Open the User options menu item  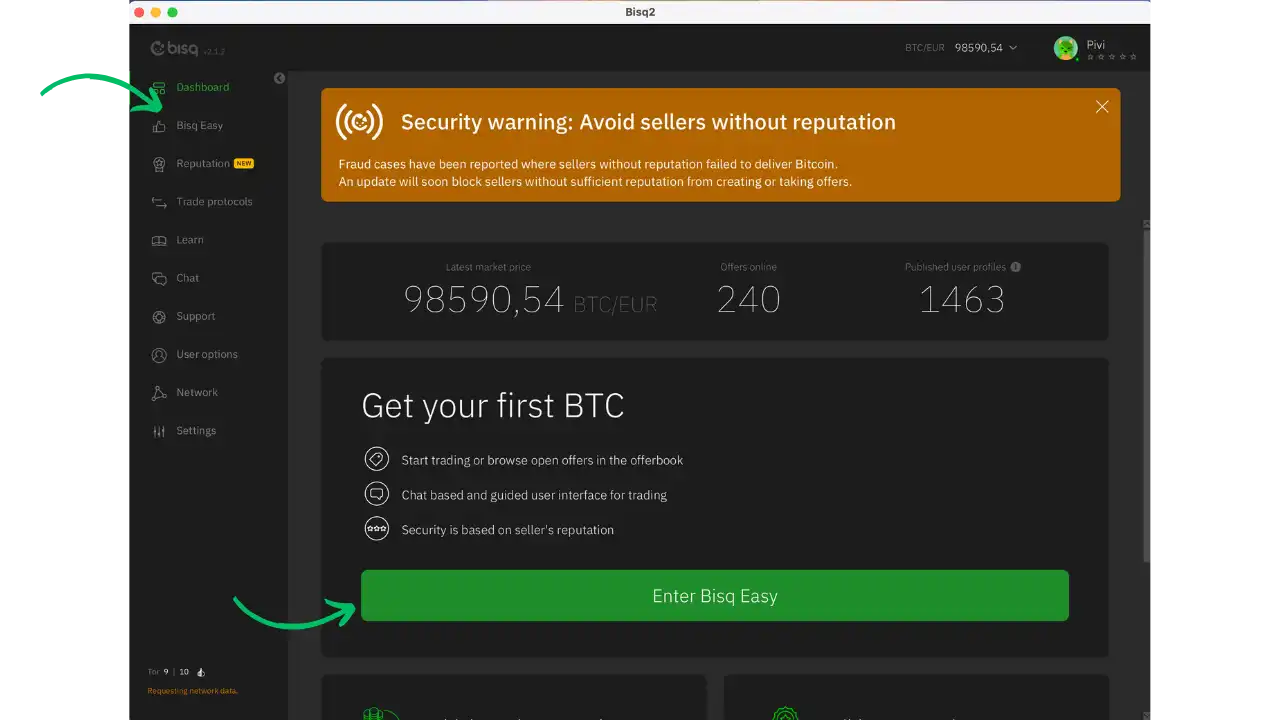click(206, 355)
